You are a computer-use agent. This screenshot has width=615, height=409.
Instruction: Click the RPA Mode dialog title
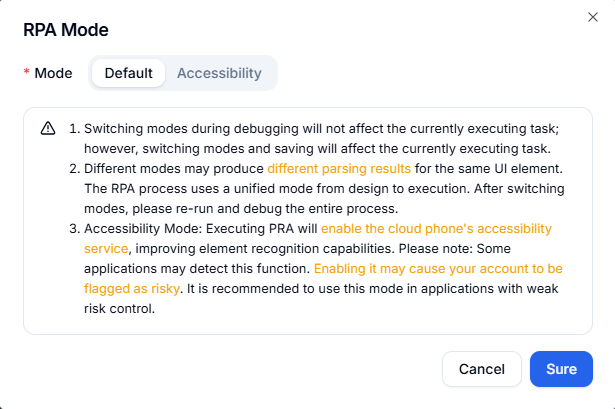(66, 30)
